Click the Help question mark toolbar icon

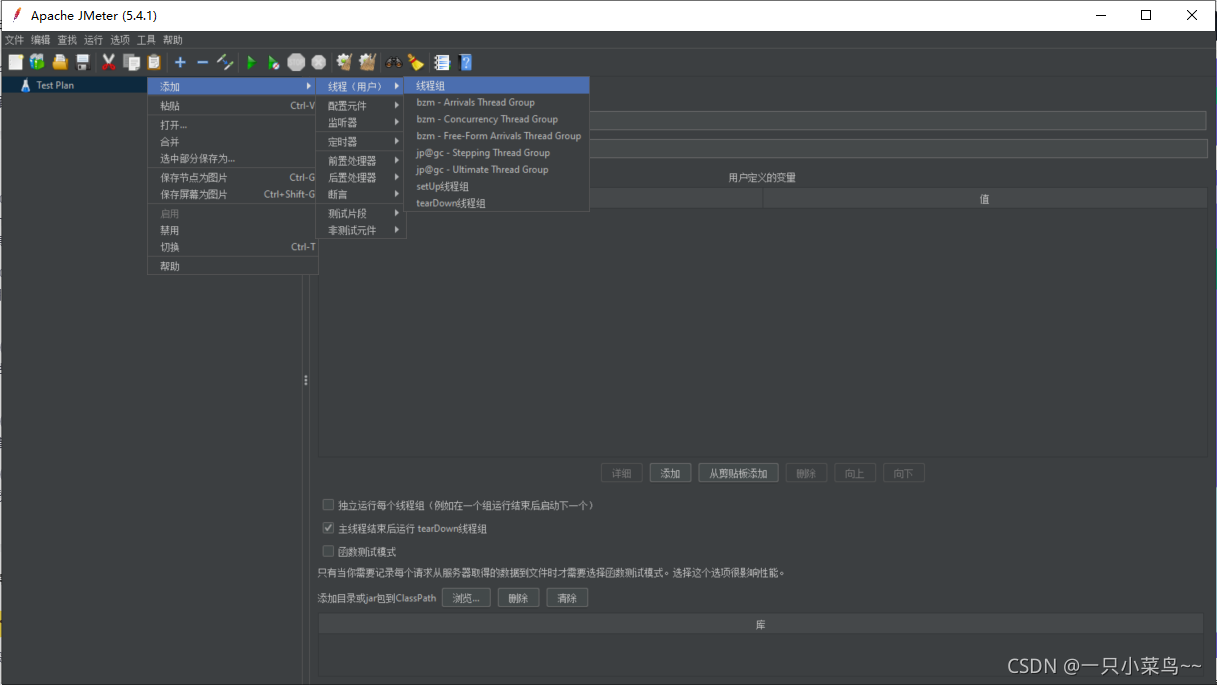pos(465,62)
